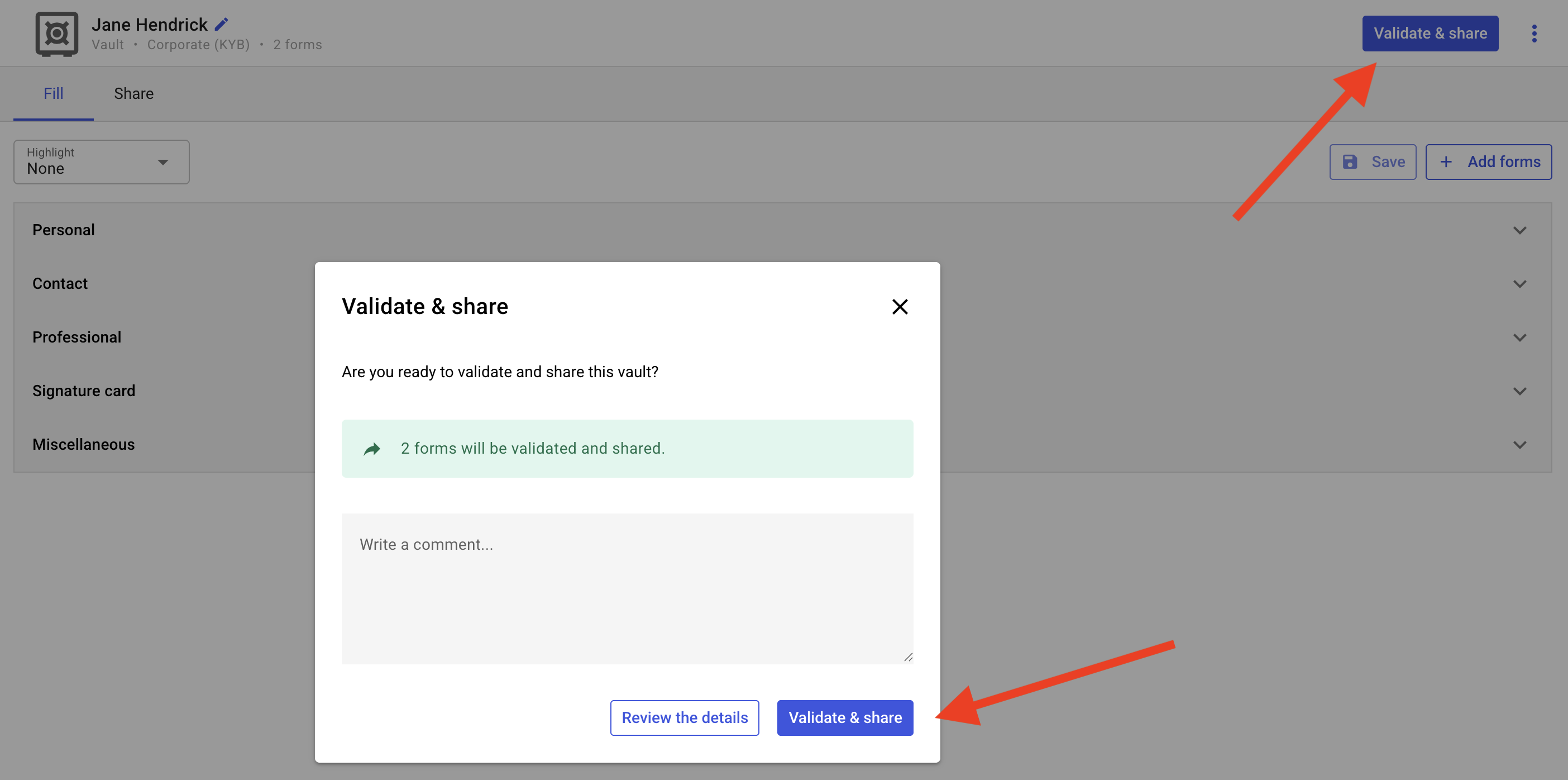Click the floppy disk Save icon
Screen dimensions: 1568x780
(x=1350, y=162)
